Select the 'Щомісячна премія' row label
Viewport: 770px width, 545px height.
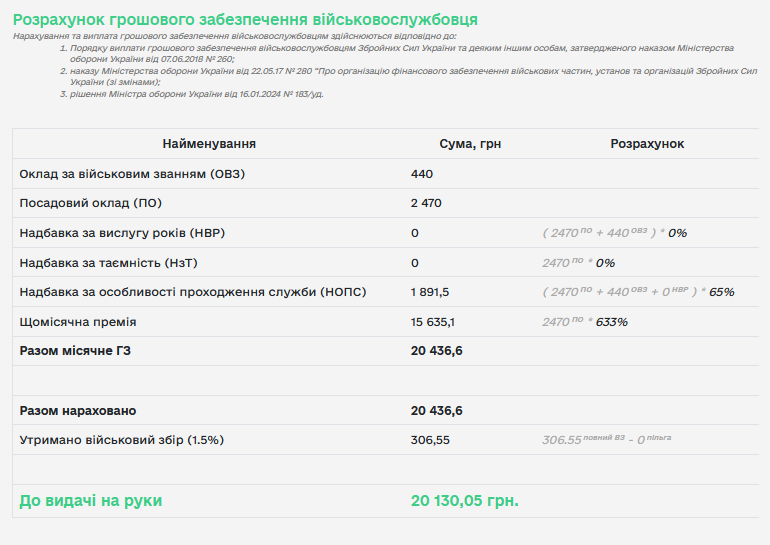click(78, 322)
